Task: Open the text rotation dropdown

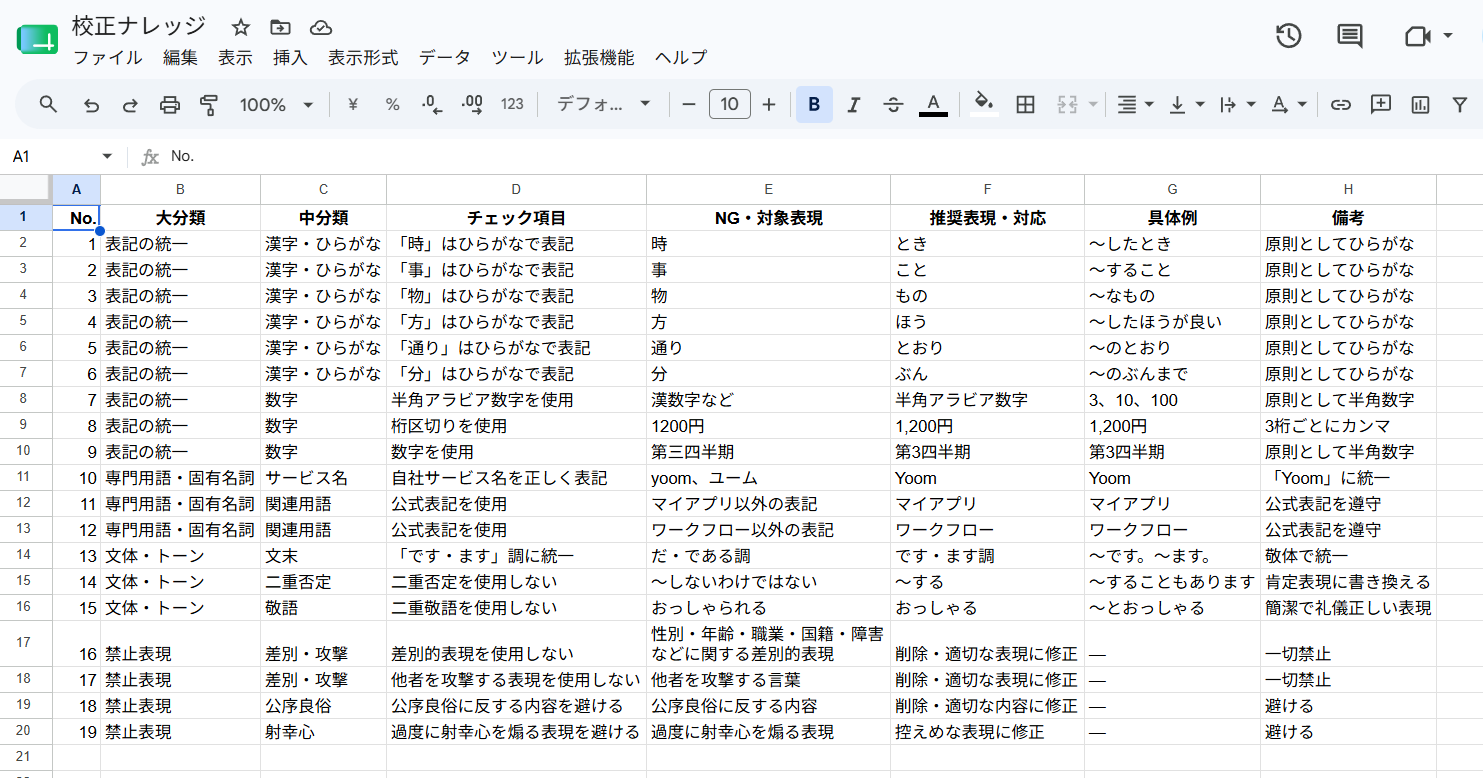Action: coord(1288,104)
